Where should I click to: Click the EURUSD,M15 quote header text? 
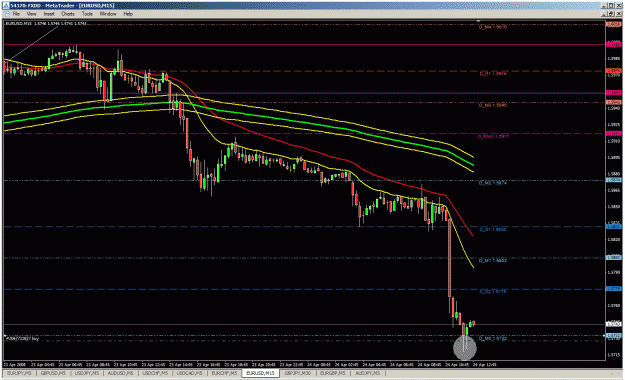[45, 24]
